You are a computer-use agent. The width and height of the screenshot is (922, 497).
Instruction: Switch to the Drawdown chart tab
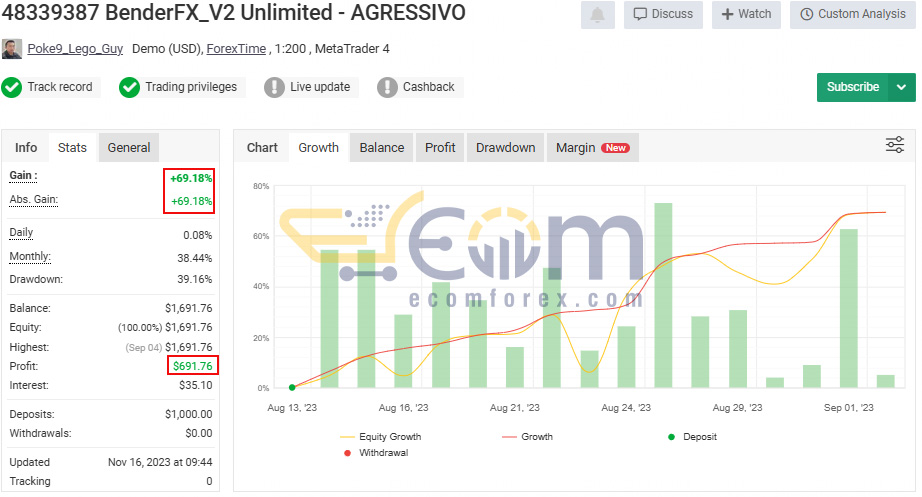pos(506,148)
